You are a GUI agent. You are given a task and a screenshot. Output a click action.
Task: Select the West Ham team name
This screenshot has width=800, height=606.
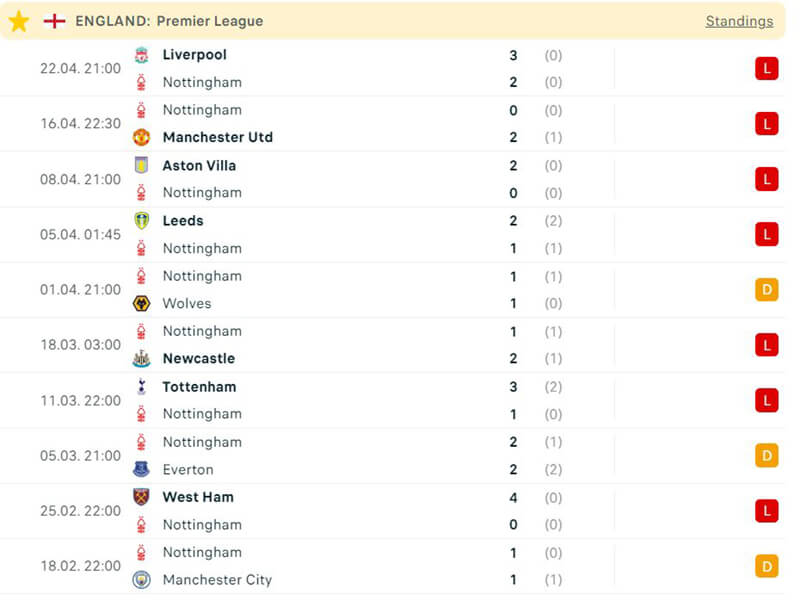(198, 497)
